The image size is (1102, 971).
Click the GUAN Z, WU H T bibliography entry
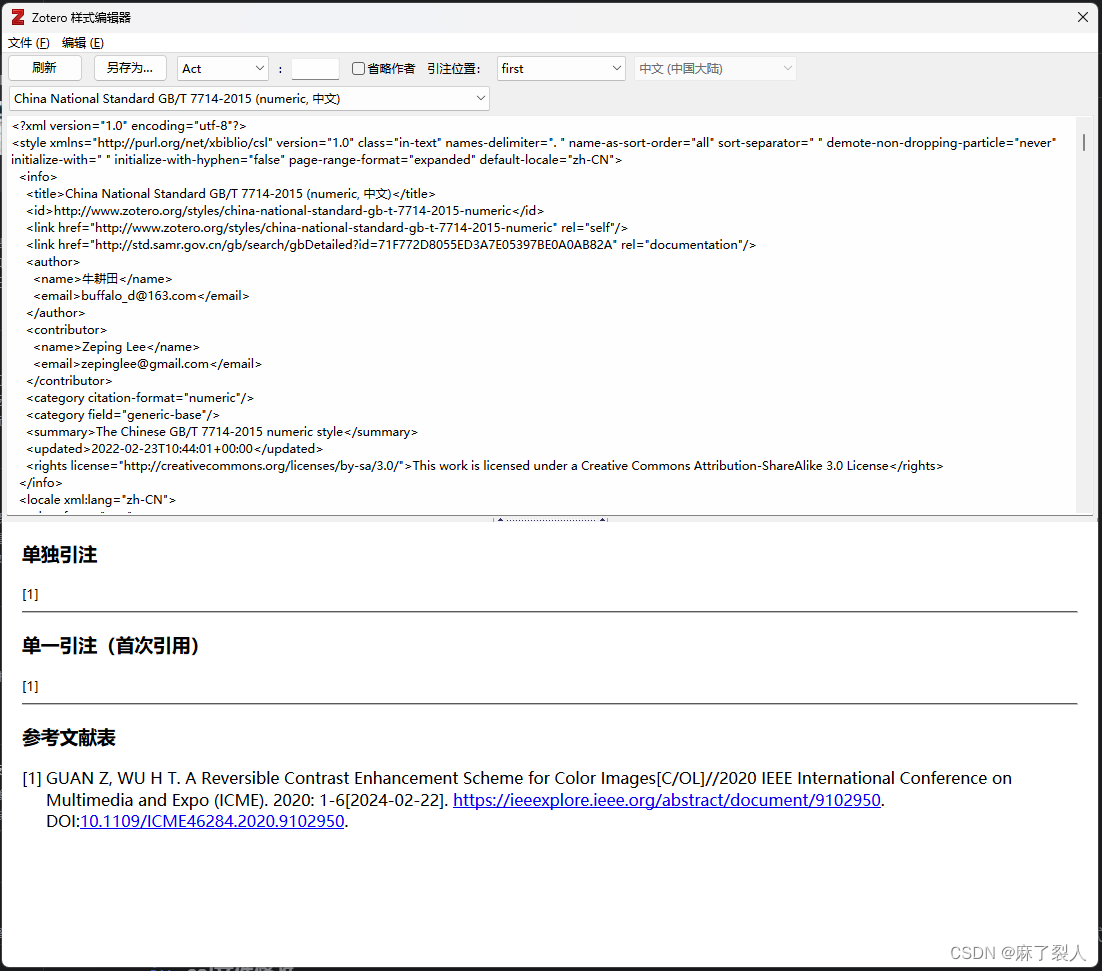pos(517,800)
